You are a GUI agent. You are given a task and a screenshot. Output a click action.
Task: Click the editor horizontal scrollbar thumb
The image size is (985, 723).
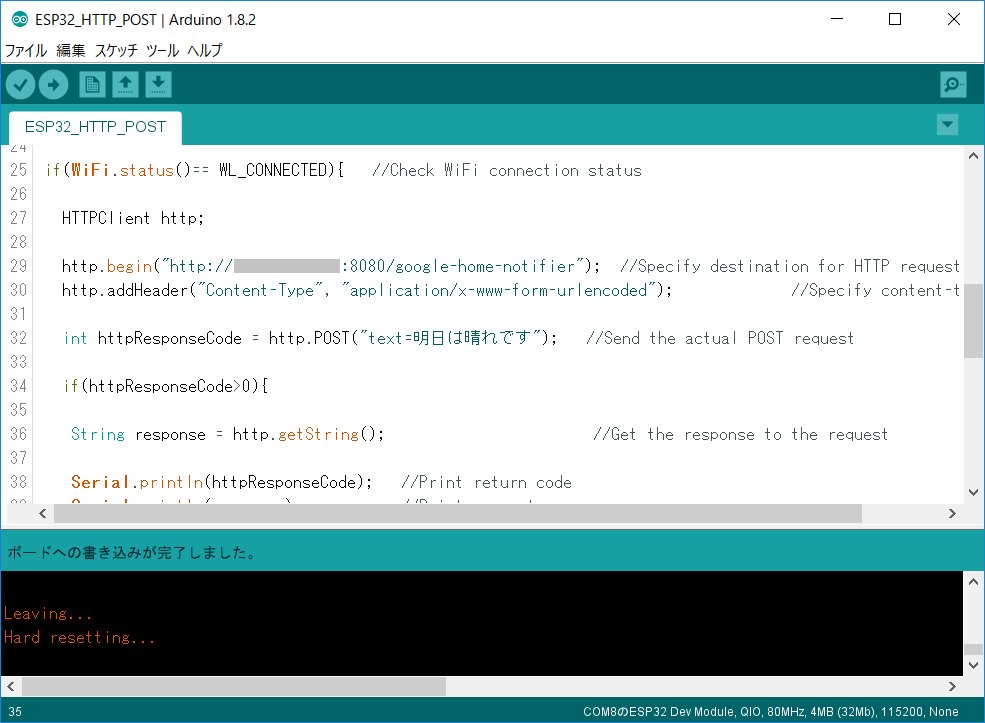458,514
